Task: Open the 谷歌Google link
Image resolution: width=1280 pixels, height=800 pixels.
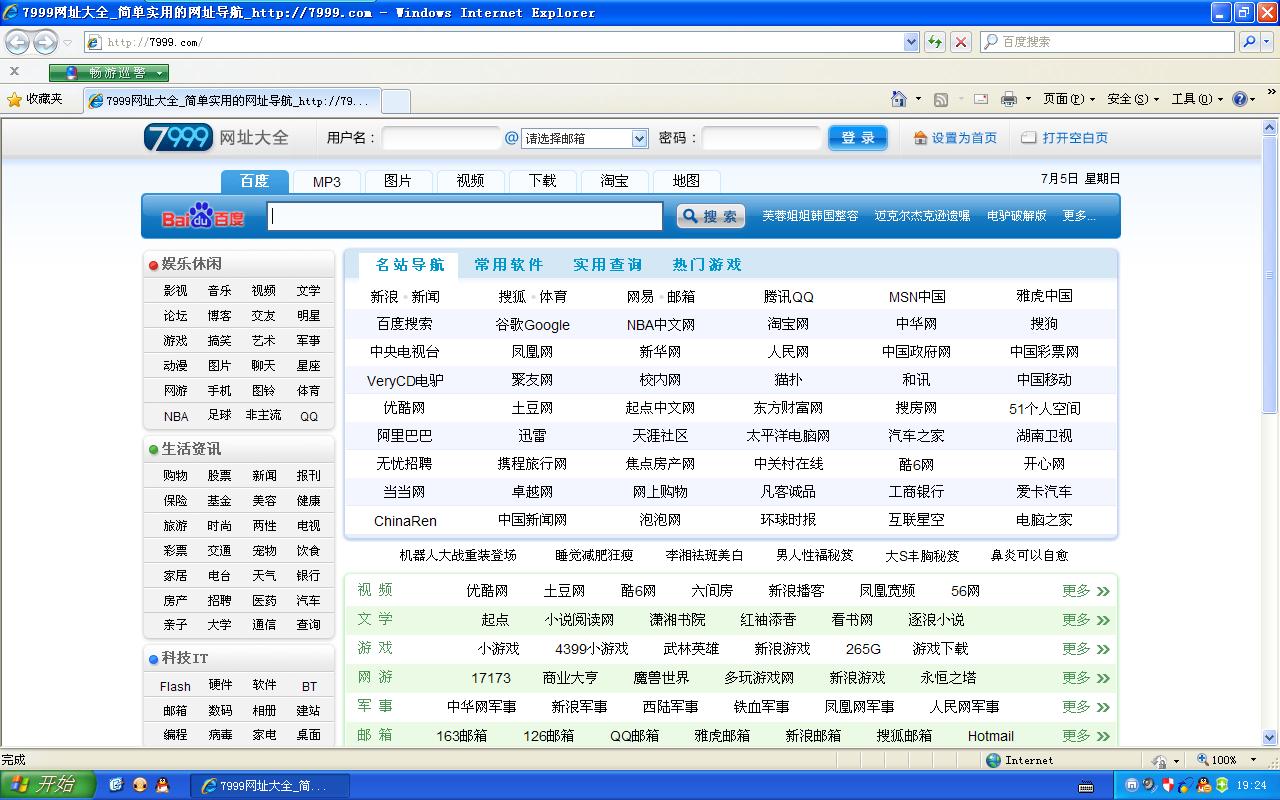Action: [x=532, y=325]
